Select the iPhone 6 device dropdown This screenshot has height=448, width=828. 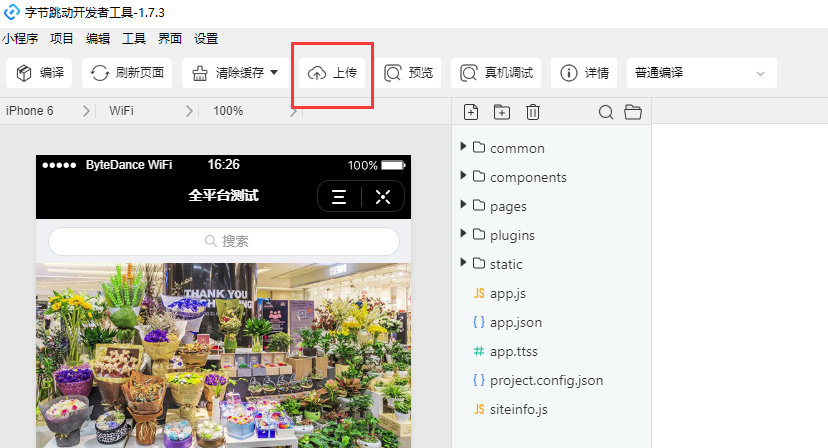pyautogui.click(x=48, y=111)
